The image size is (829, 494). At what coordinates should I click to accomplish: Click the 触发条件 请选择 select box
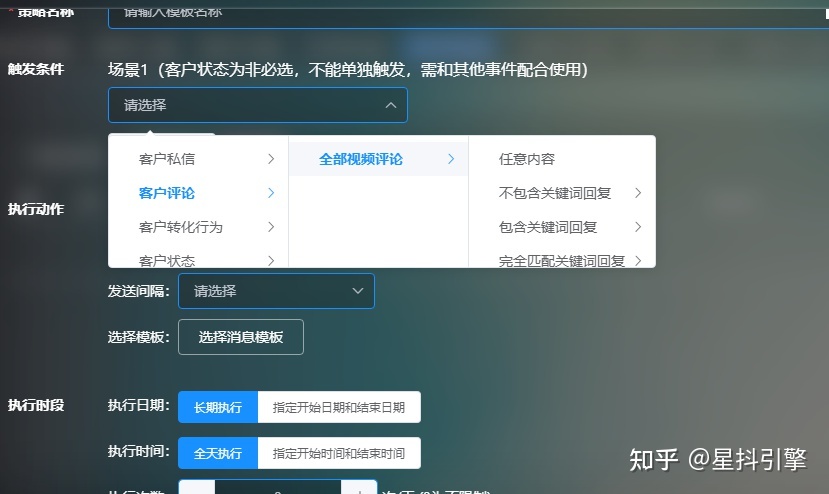click(257, 105)
